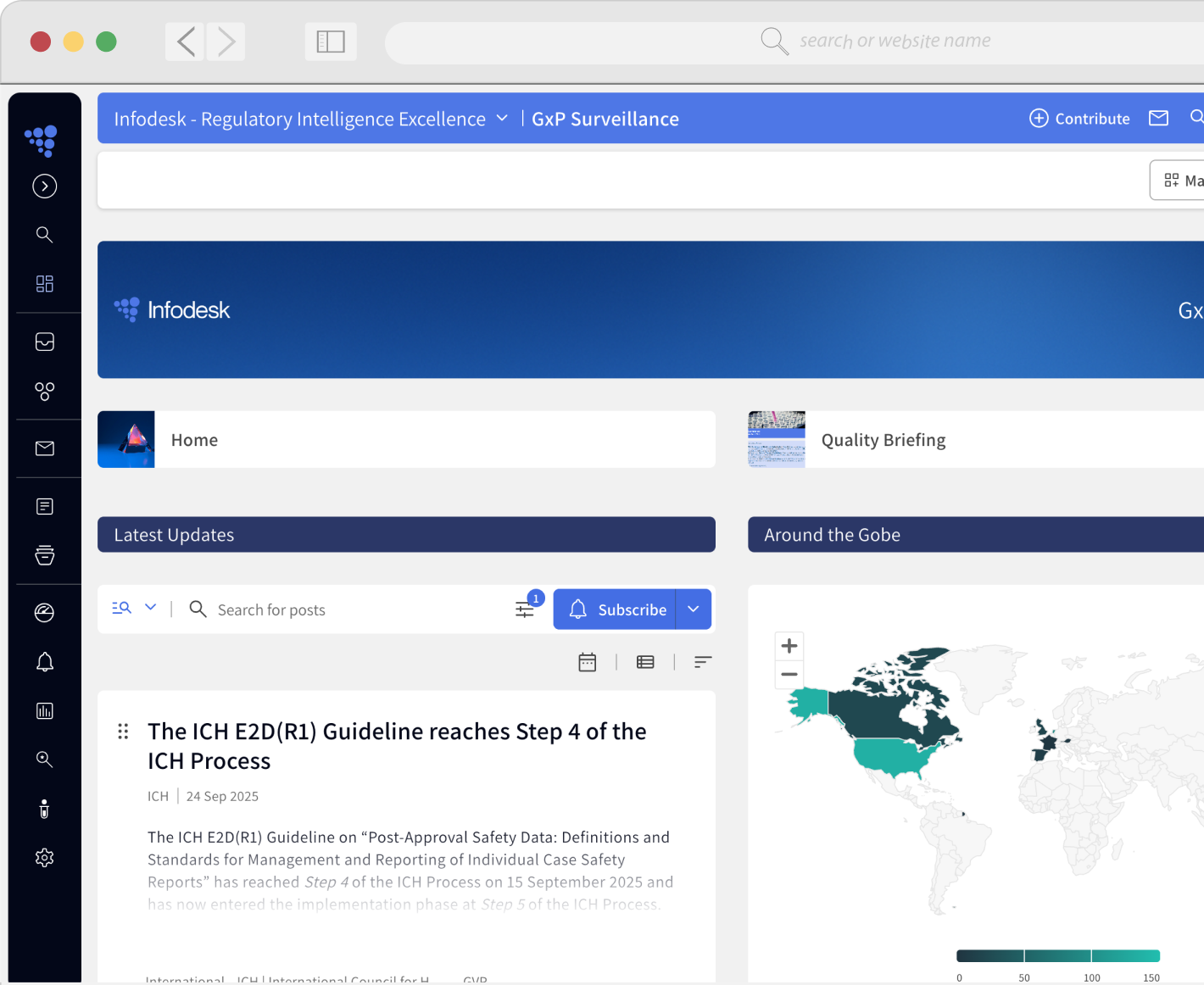Zoom in on the world map
This screenshot has height=985, width=1204.
(789, 646)
